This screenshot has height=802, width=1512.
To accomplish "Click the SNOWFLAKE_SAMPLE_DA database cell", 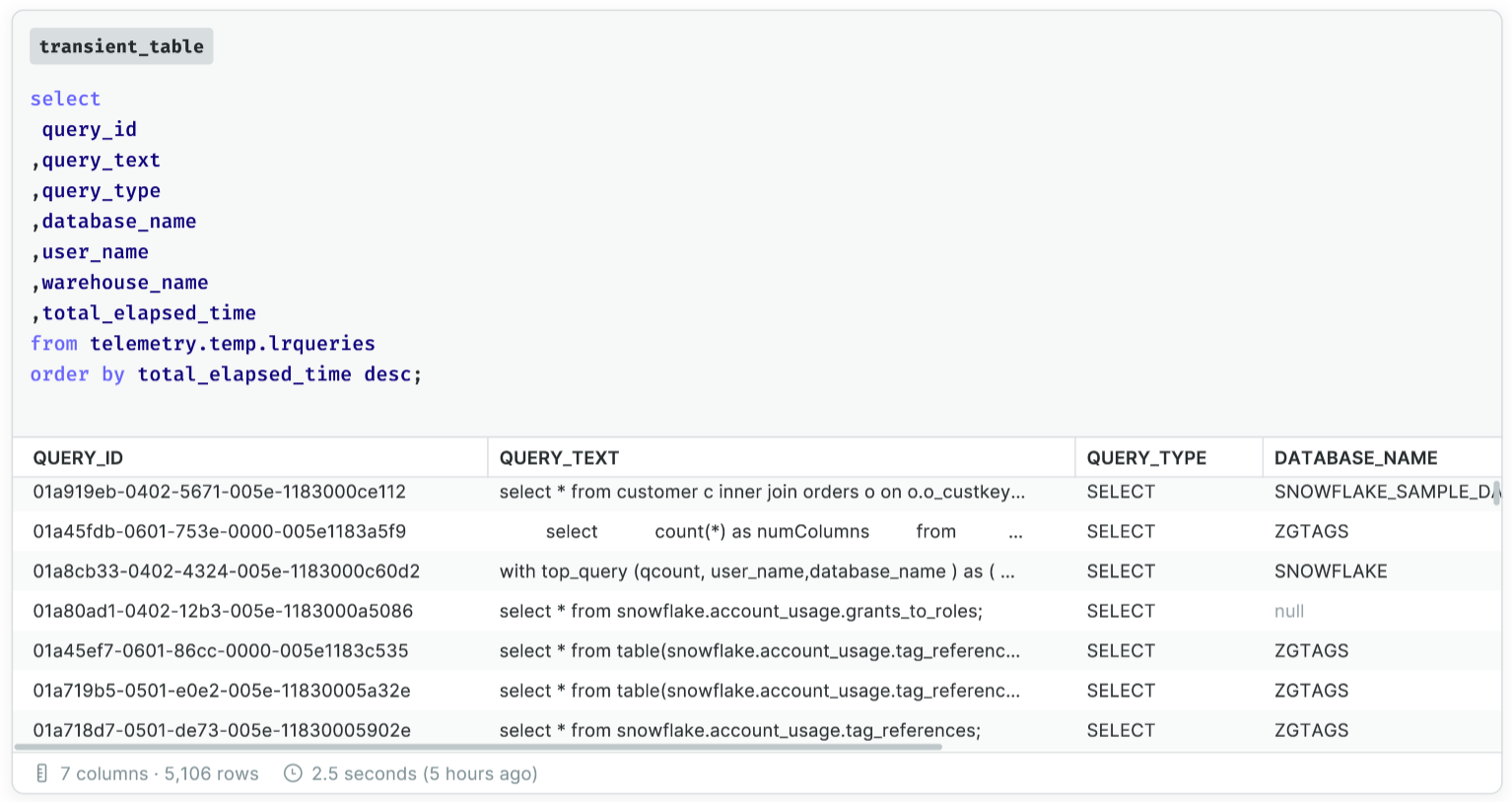I will pos(1384,492).
